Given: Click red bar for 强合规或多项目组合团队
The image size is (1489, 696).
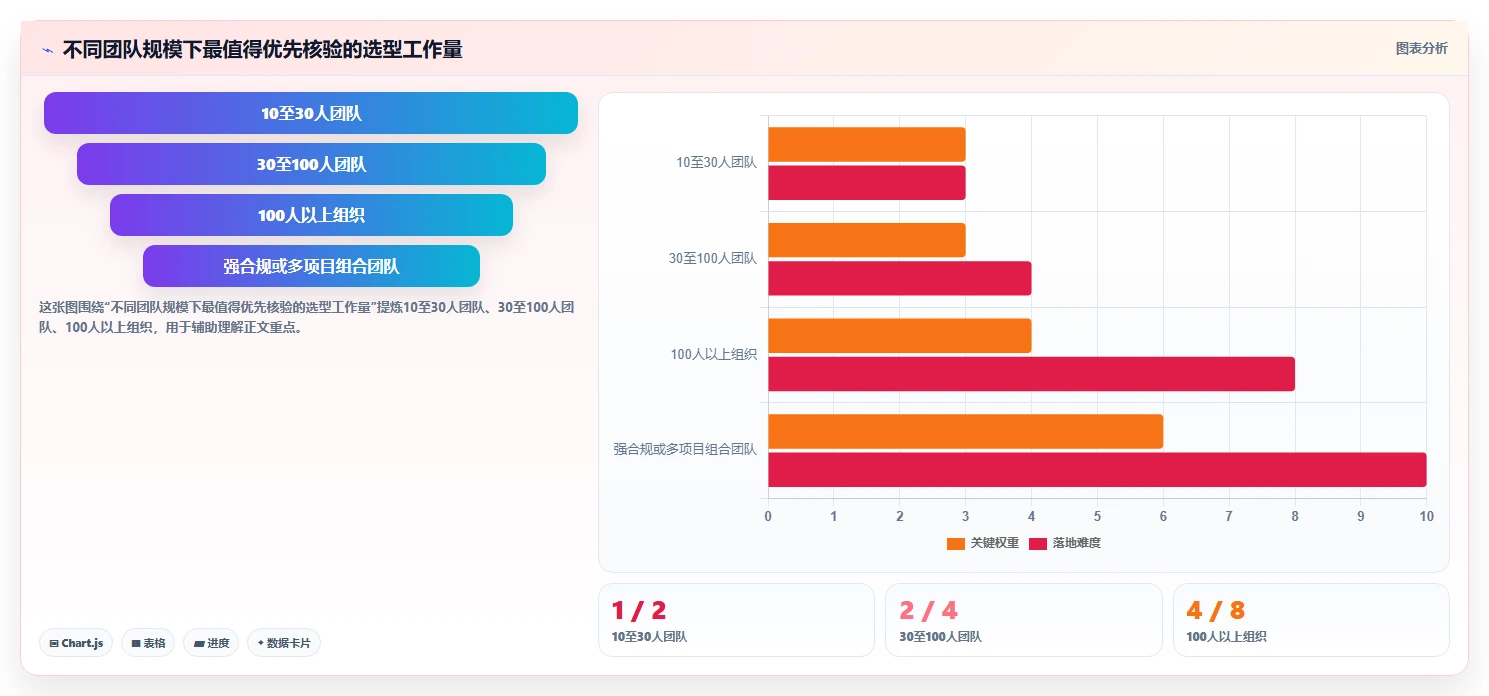Looking at the screenshot, I should click(1097, 469).
